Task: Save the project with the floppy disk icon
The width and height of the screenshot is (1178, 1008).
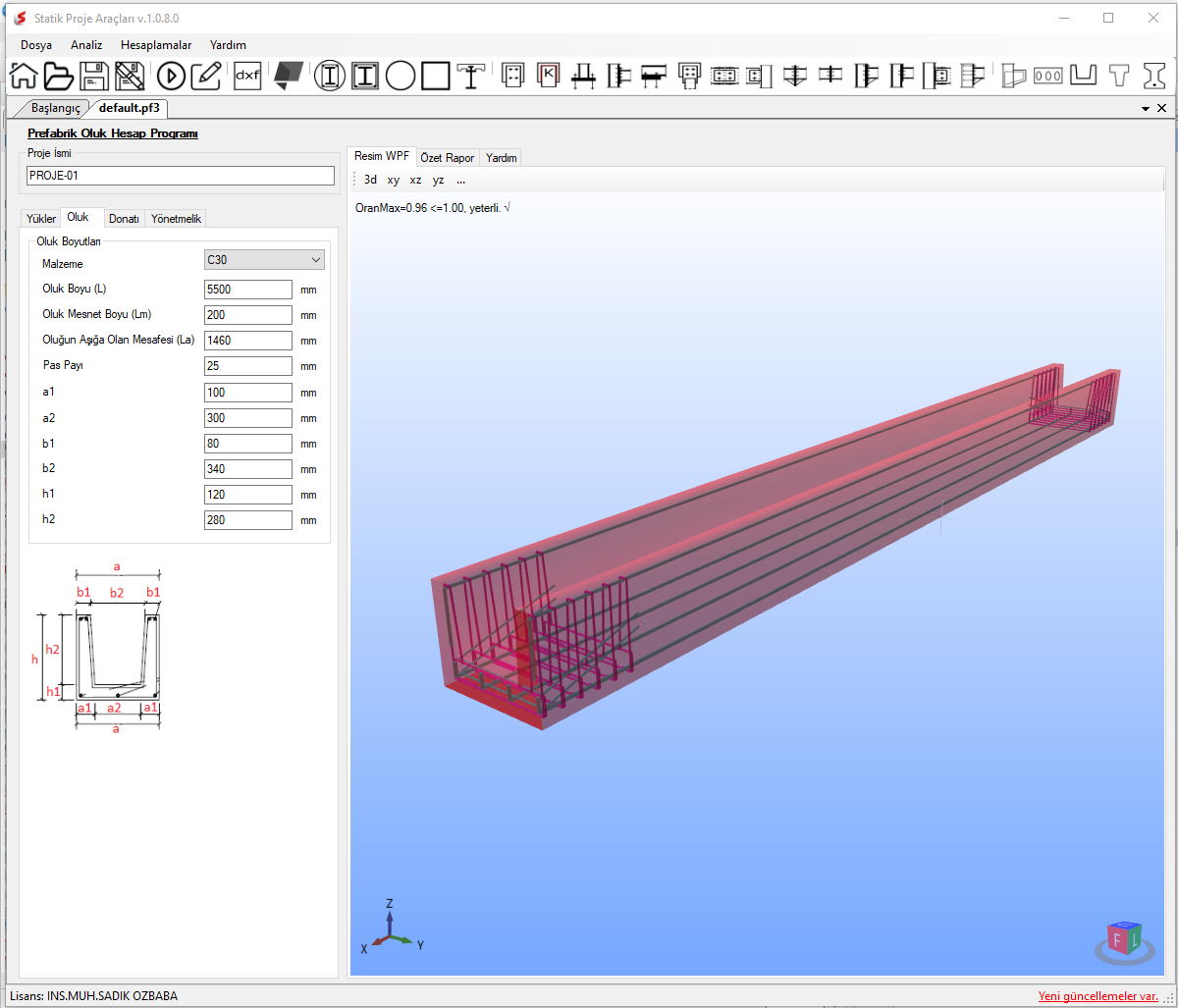Action: pos(94,76)
